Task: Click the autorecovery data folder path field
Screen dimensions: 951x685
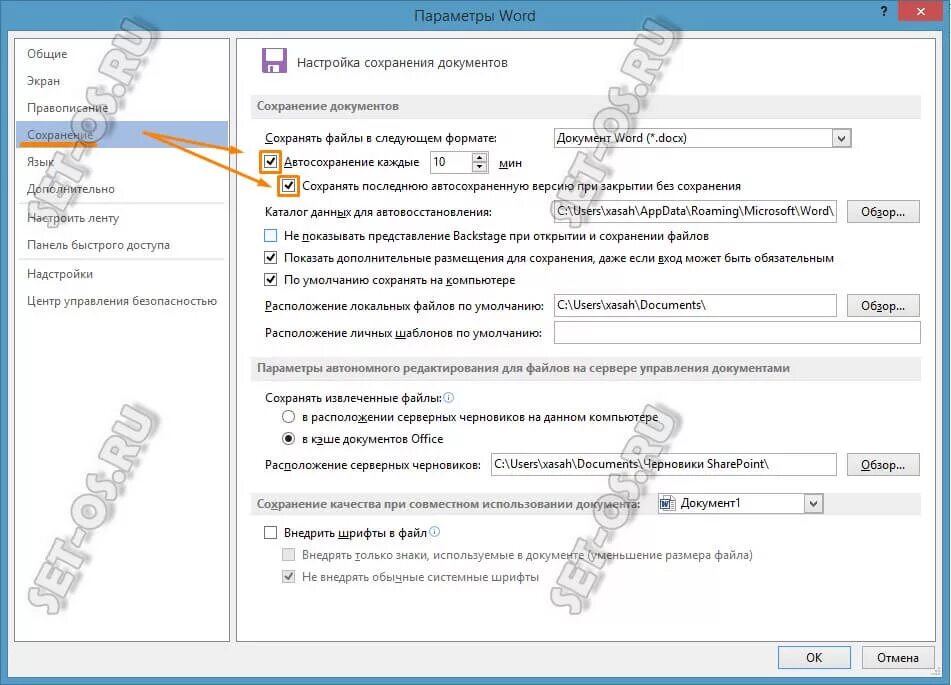Action: (695, 211)
